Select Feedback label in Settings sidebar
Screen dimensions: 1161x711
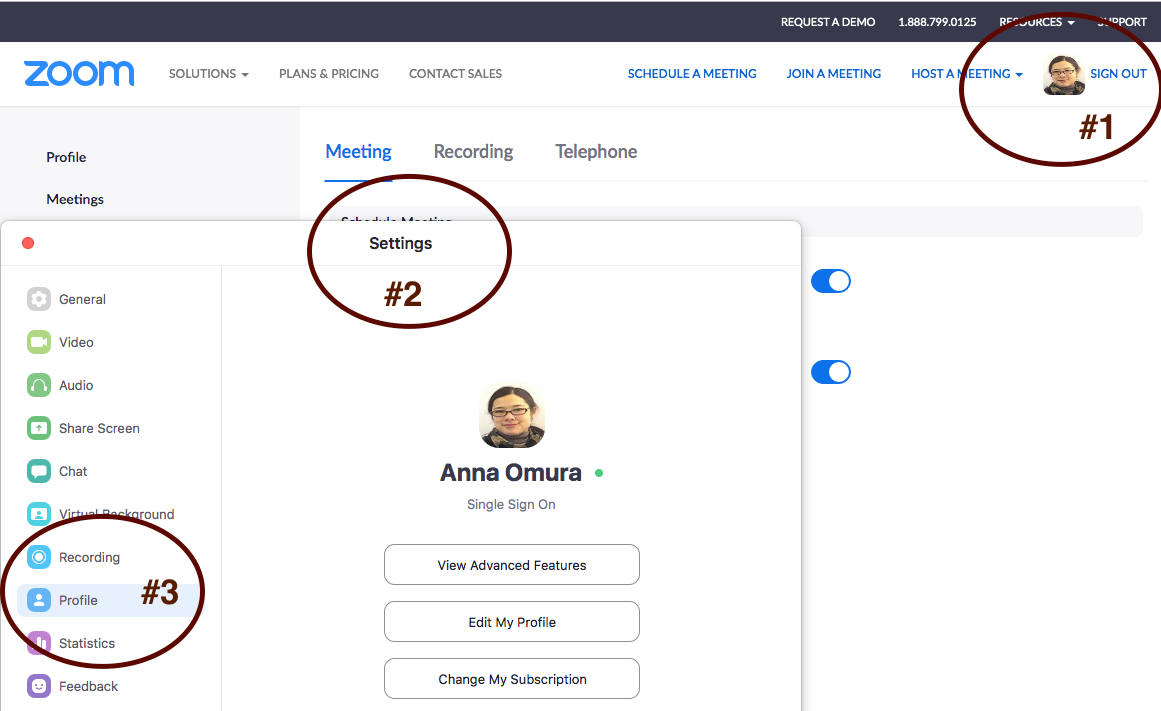pyautogui.click(x=88, y=686)
